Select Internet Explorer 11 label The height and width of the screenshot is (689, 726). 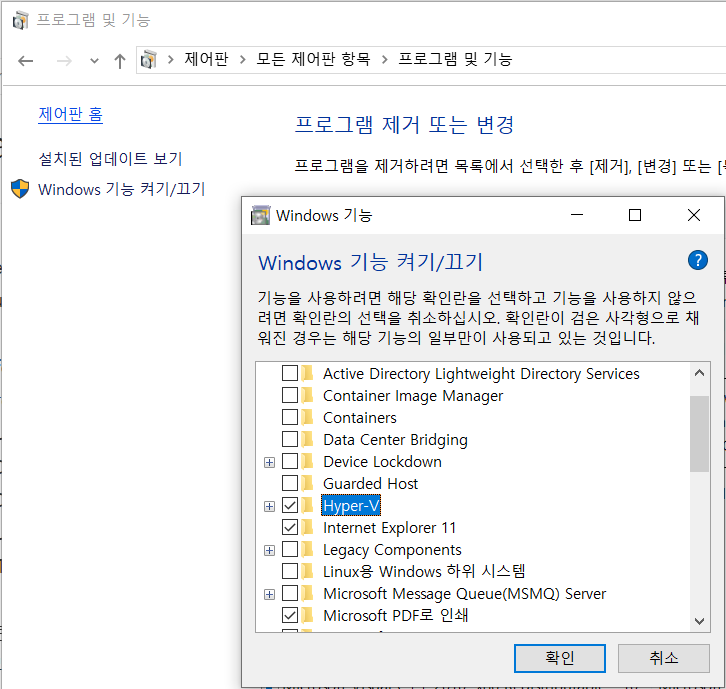pyautogui.click(x=389, y=527)
